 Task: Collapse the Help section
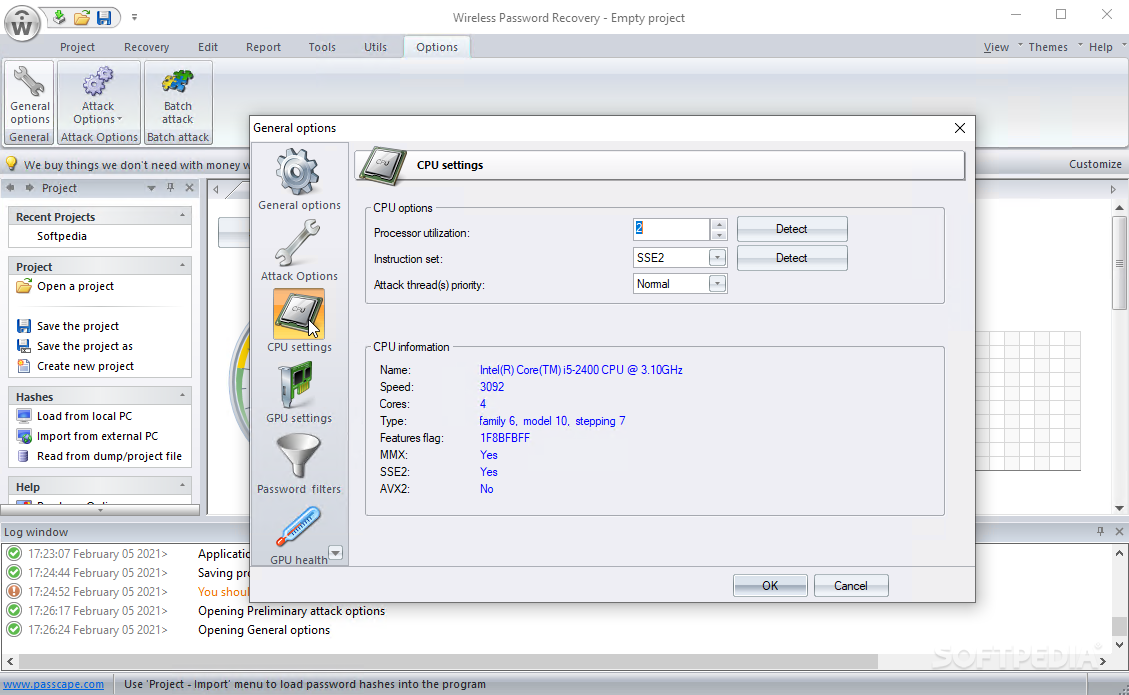pos(182,486)
